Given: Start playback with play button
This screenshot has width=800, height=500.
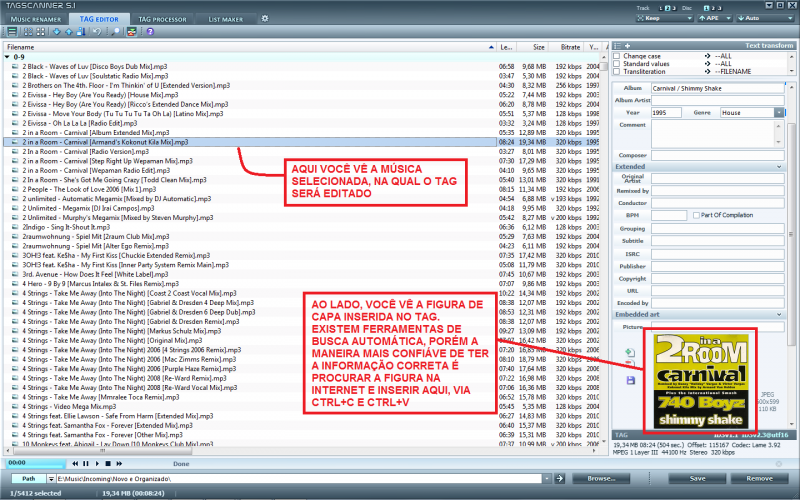Looking at the screenshot, I should pyautogui.click(x=97, y=464).
